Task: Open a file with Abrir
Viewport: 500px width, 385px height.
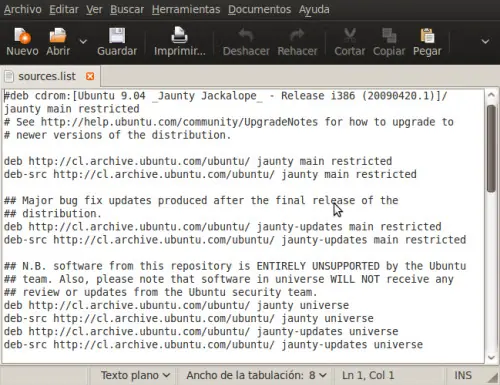Action: (x=58, y=42)
